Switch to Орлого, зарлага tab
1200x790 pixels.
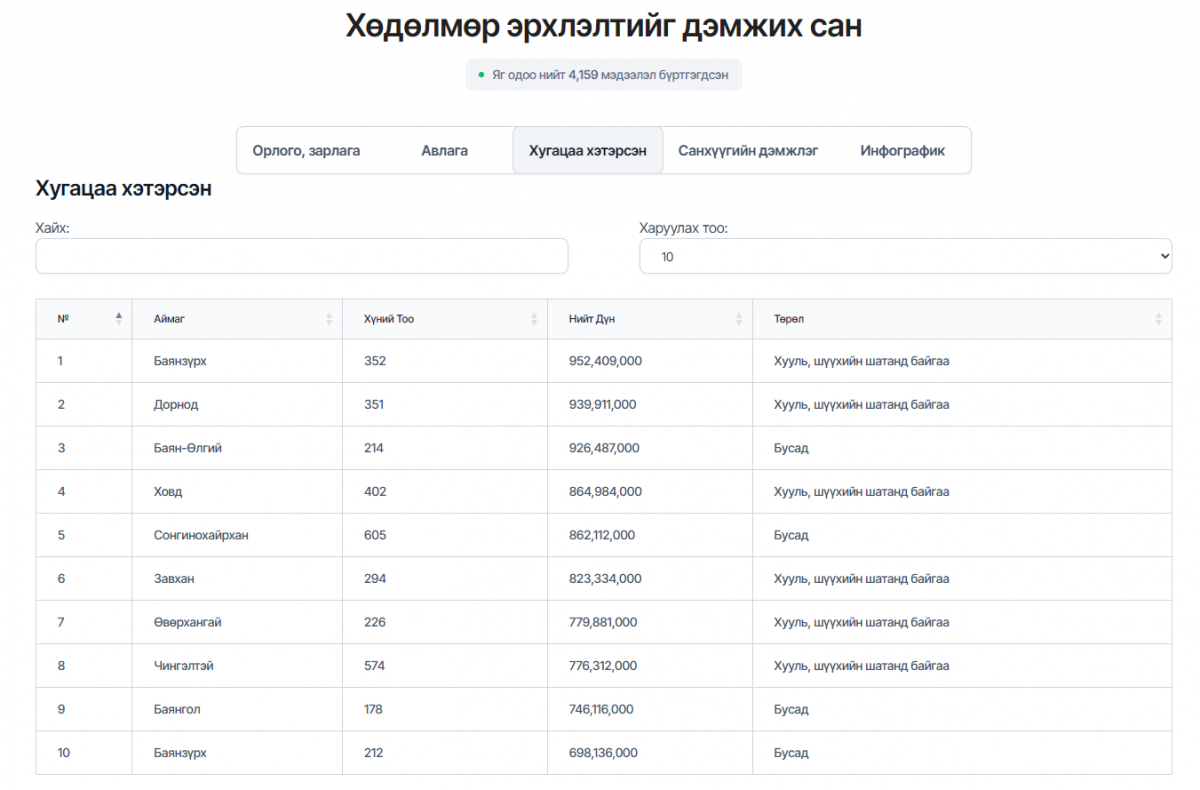(x=306, y=151)
